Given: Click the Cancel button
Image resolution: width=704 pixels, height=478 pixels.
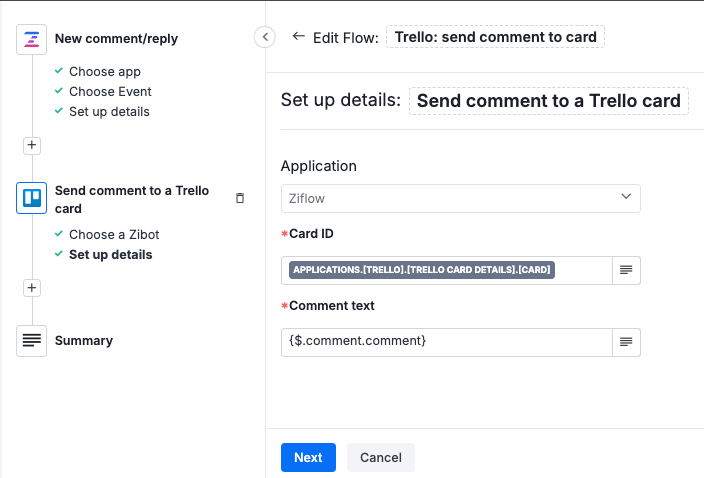Looking at the screenshot, I should [x=381, y=457].
